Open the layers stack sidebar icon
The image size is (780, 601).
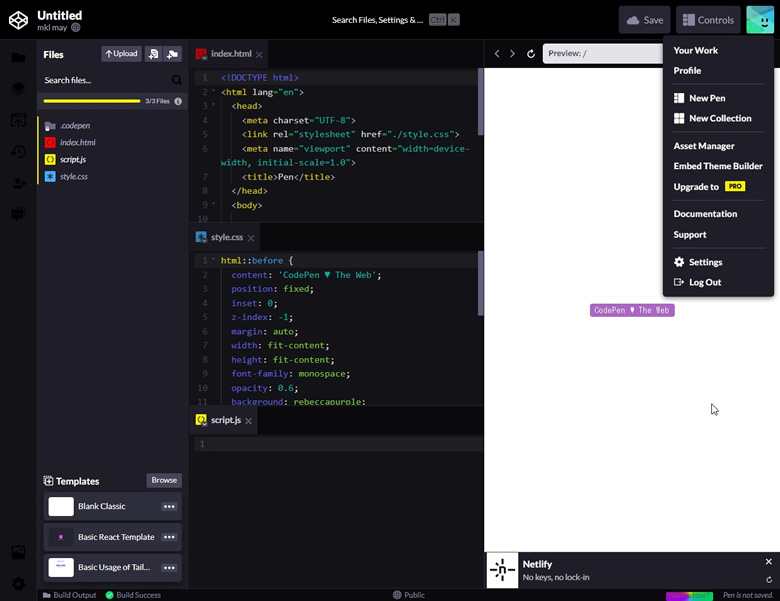(x=18, y=89)
